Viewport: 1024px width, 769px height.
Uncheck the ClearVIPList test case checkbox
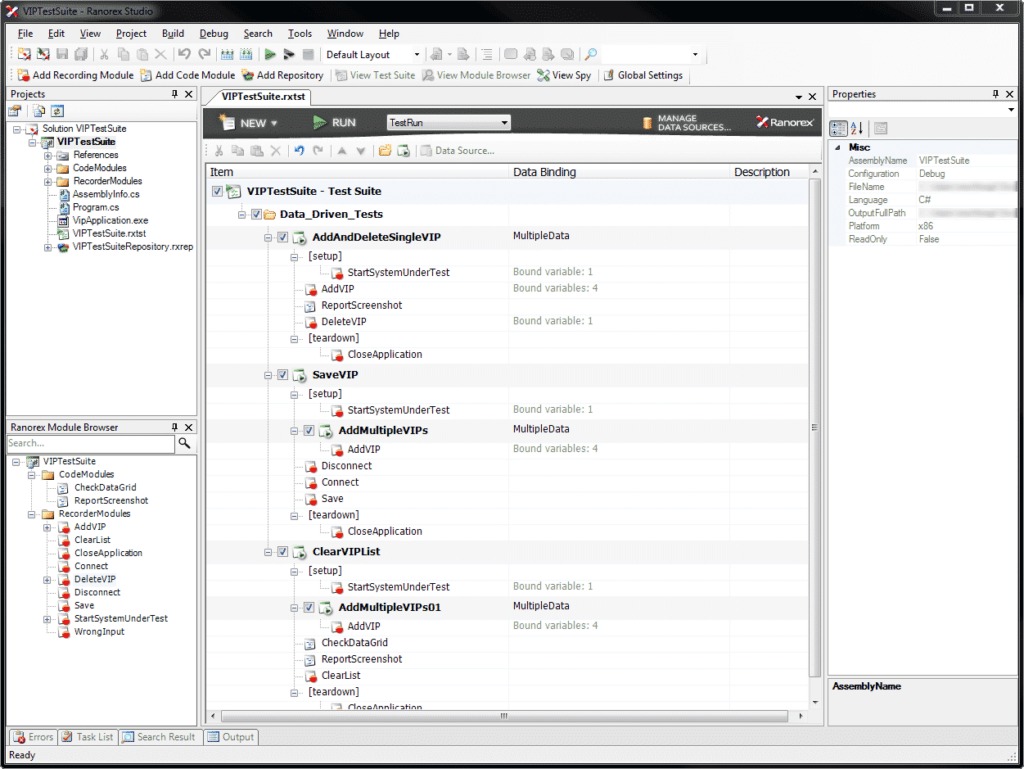point(283,552)
